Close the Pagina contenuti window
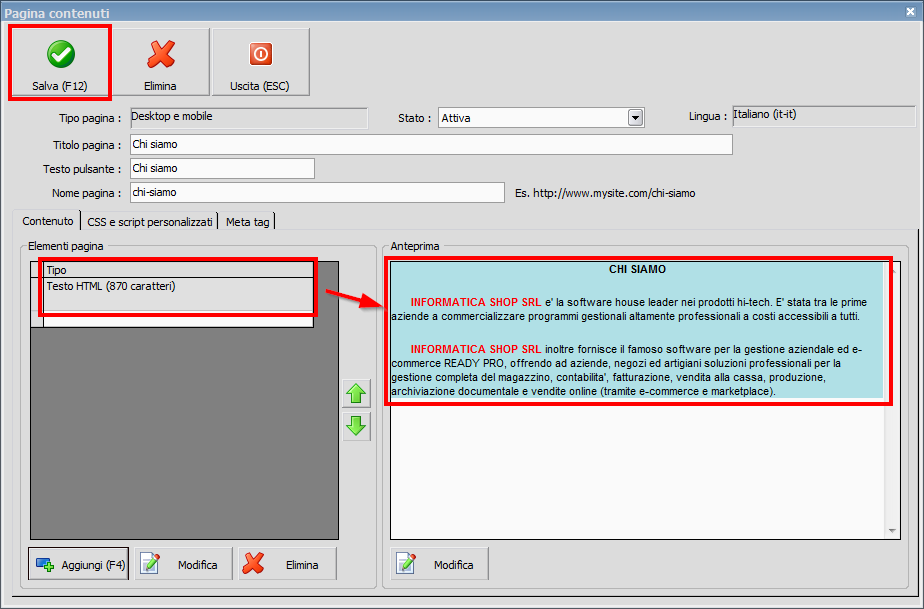 (910, 11)
